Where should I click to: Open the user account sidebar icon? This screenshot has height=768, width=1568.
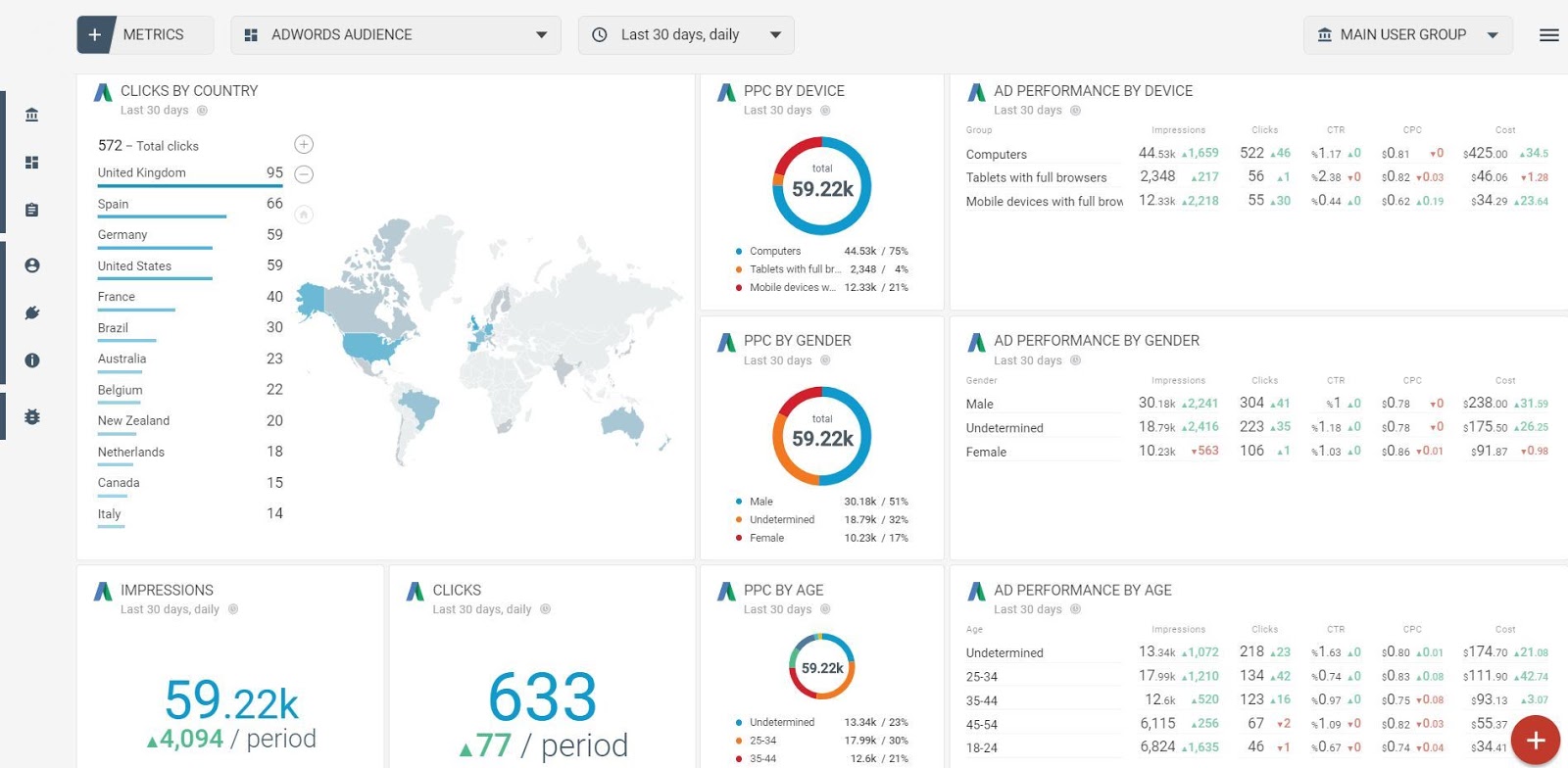(x=32, y=265)
